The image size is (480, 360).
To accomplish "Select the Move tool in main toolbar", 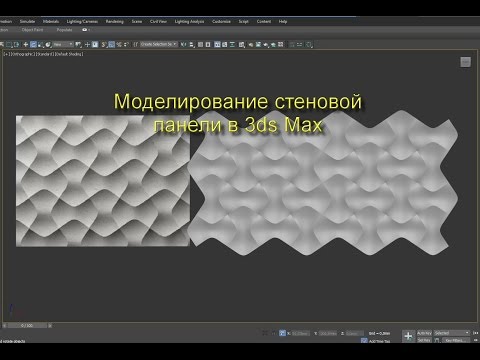I will click(26, 44).
